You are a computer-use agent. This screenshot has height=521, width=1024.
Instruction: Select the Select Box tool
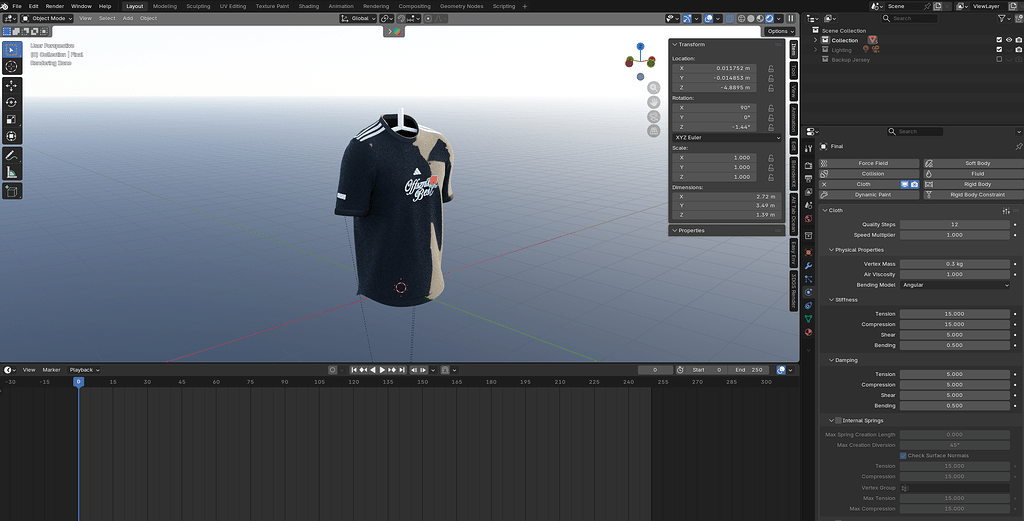12,50
